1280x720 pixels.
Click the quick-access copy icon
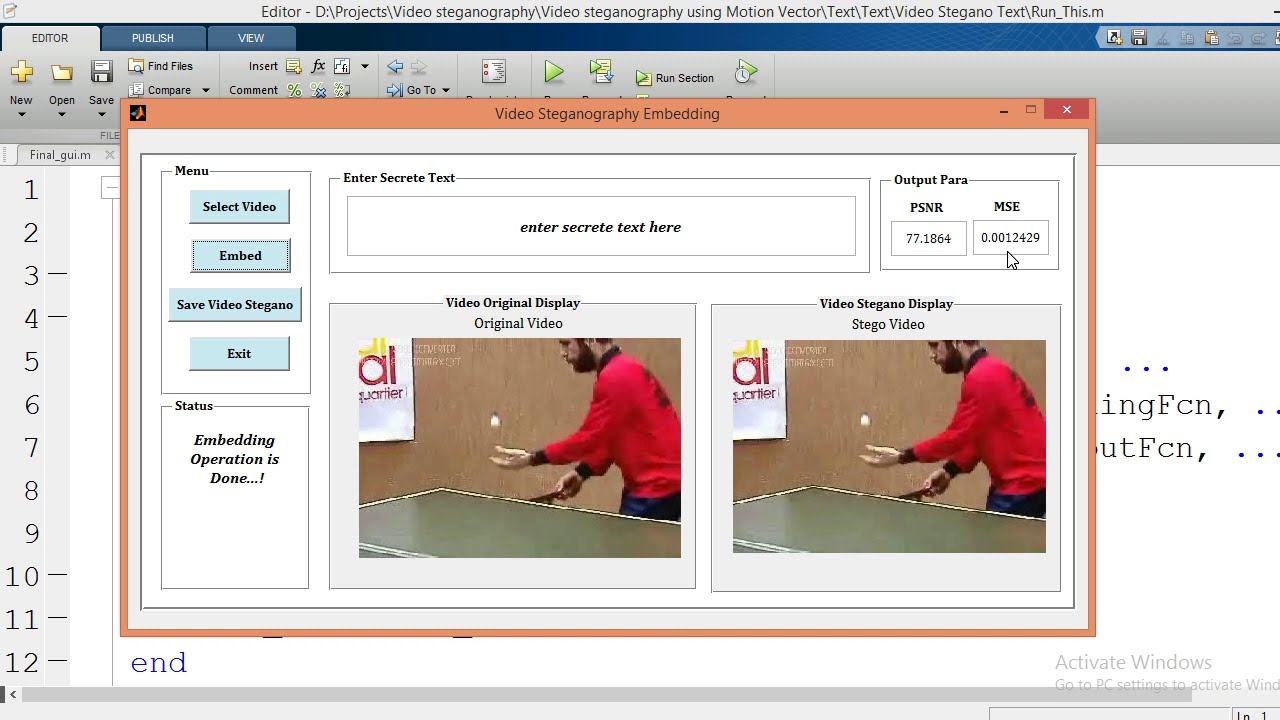pyautogui.click(x=1187, y=38)
